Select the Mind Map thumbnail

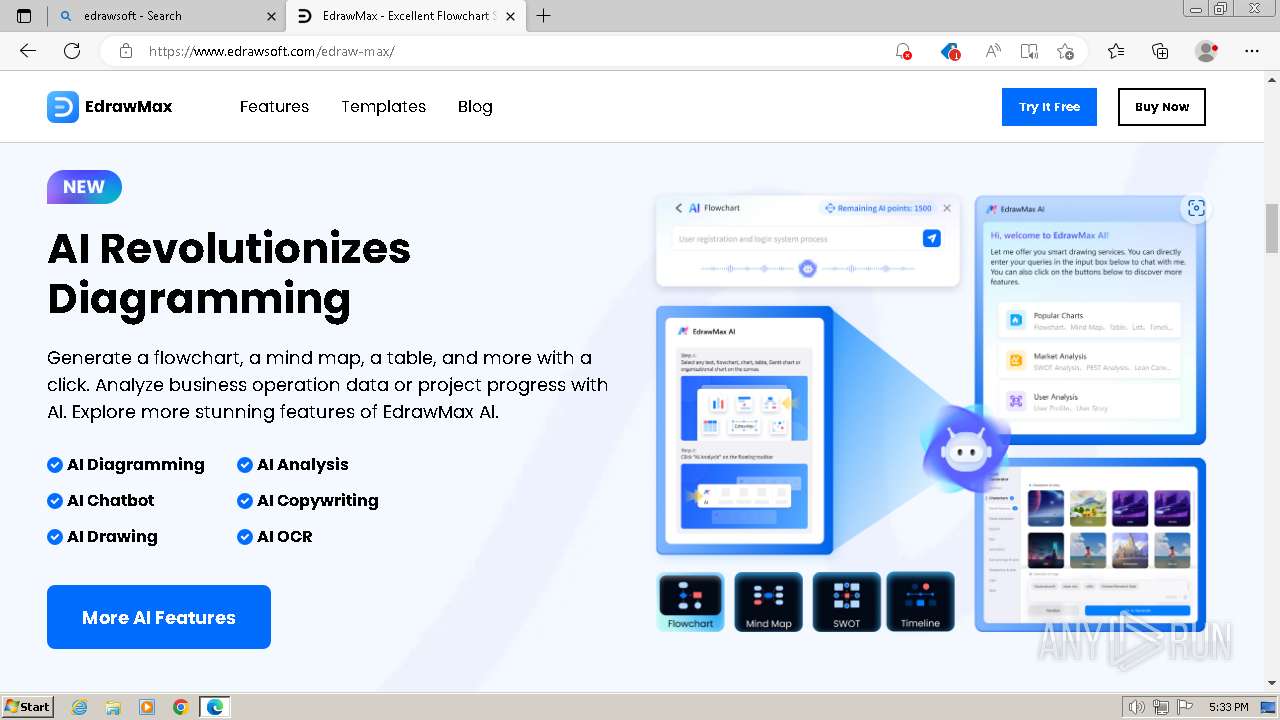click(x=768, y=602)
